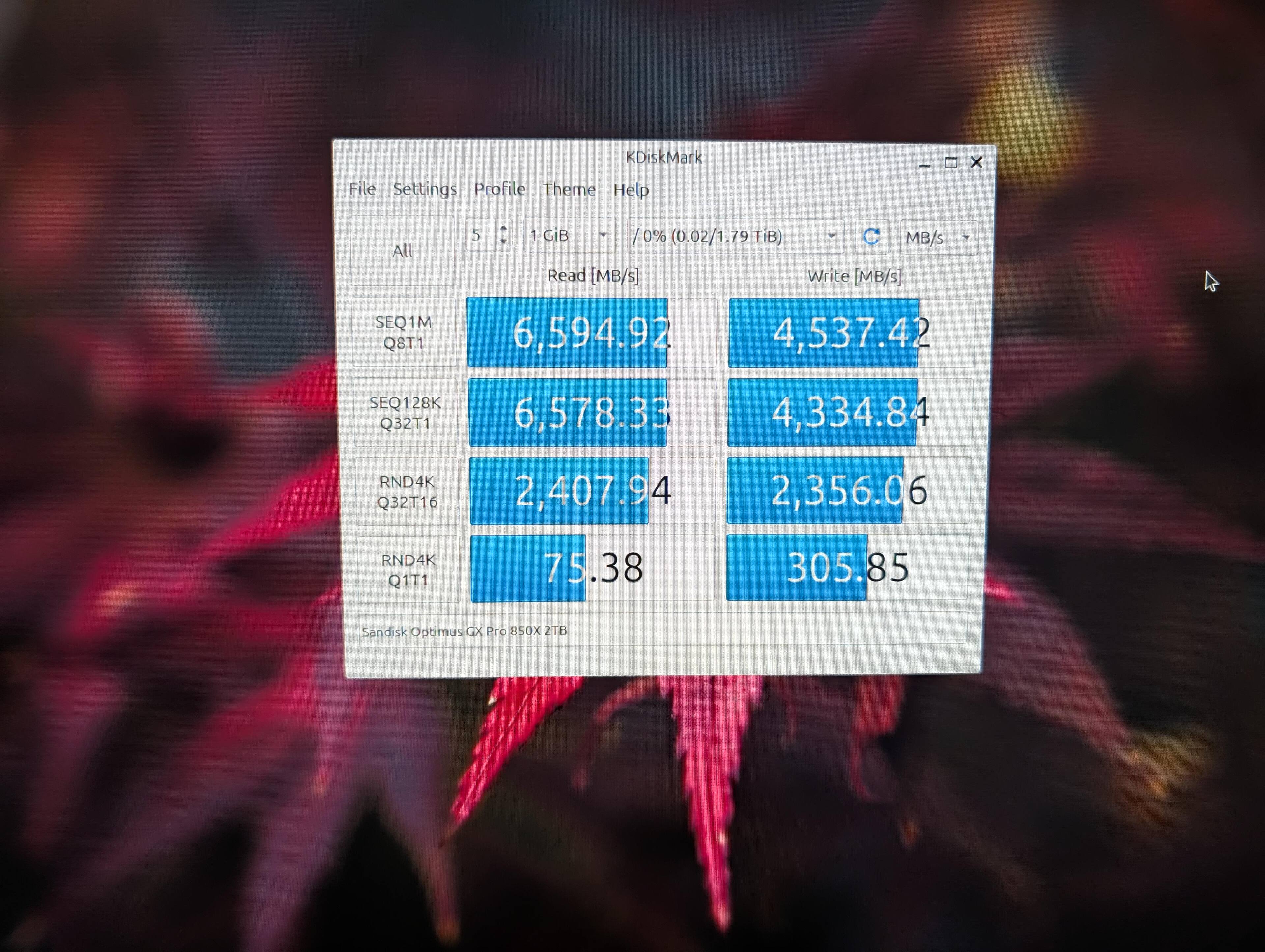Viewport: 1265px width, 952px height.
Task: Open the Settings menu
Action: (425, 189)
